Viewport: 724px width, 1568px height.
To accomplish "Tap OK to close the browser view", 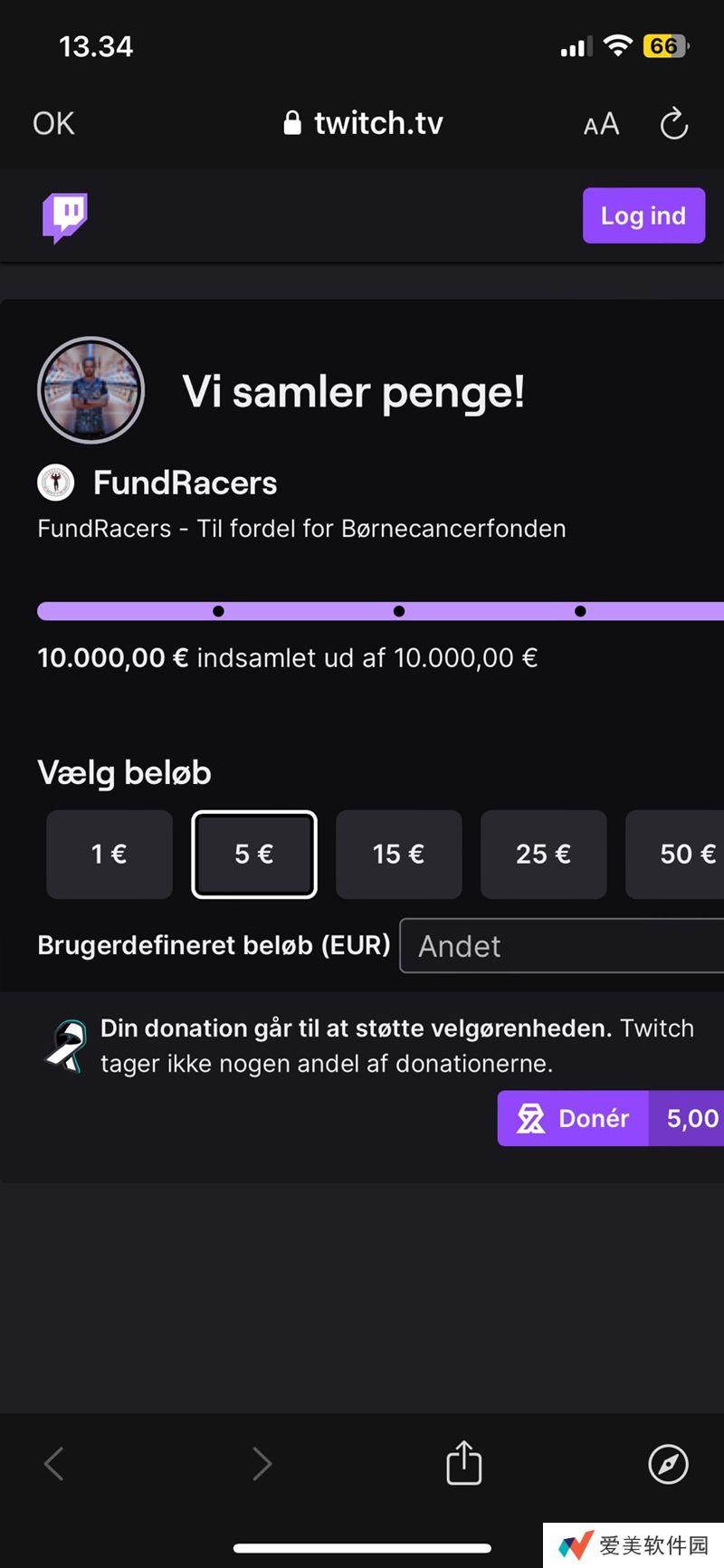I will click(53, 123).
